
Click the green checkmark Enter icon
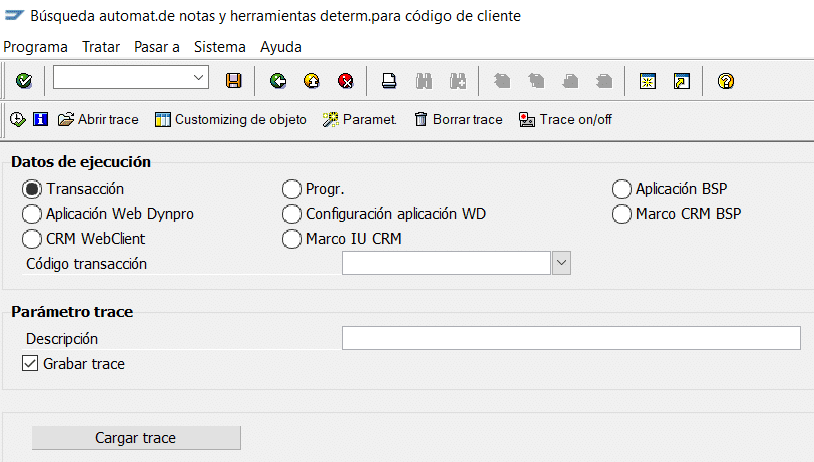pos(24,81)
